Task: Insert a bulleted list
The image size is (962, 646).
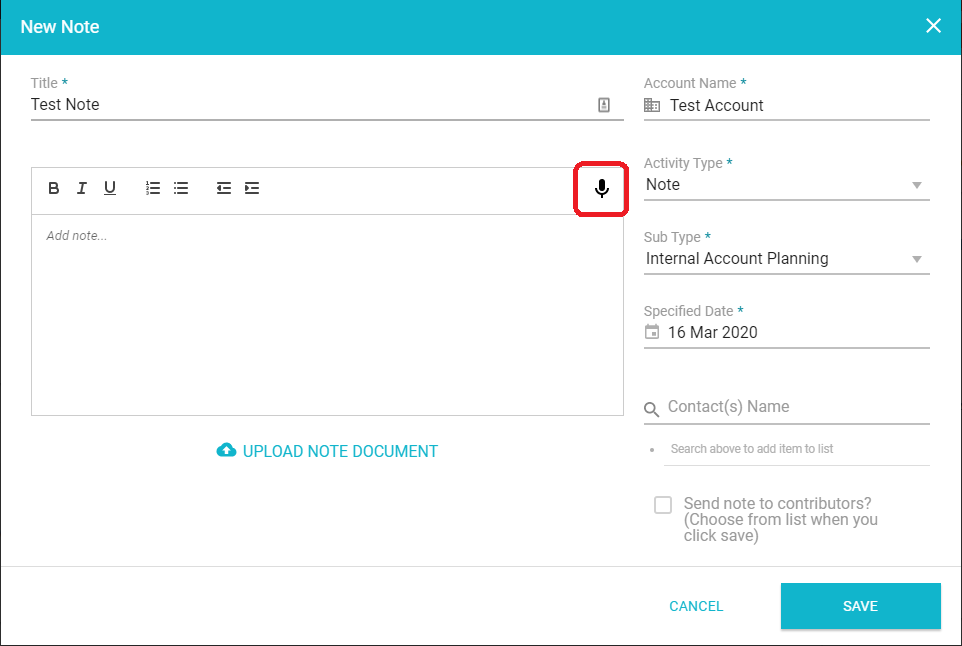Action: [x=181, y=188]
